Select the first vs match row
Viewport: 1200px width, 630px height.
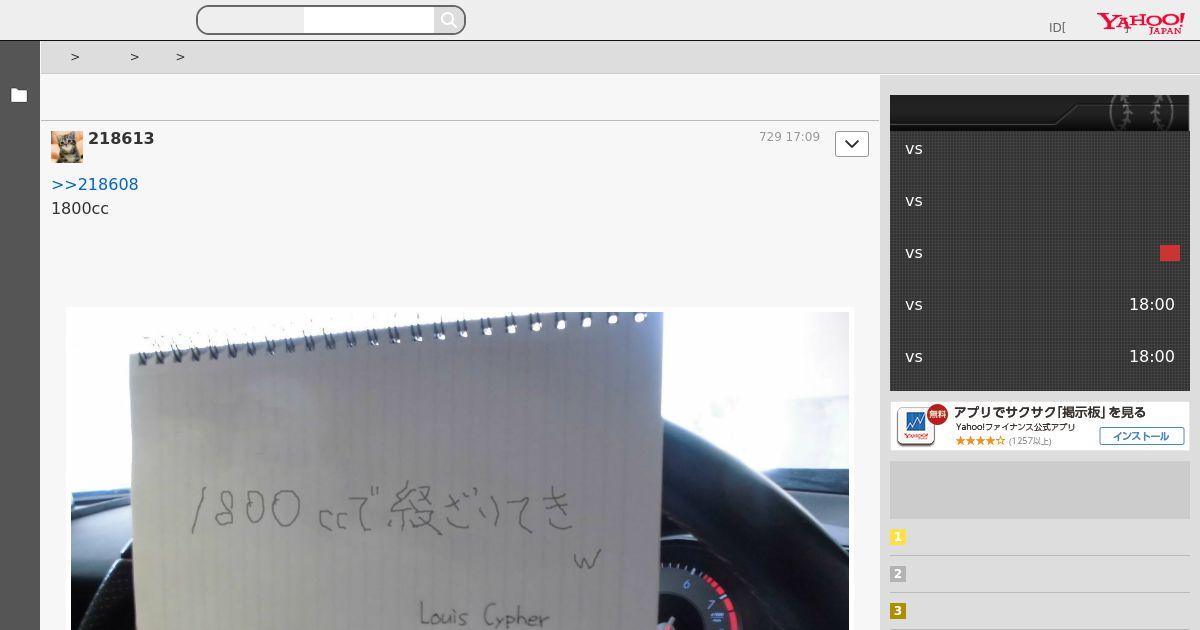(1040, 149)
